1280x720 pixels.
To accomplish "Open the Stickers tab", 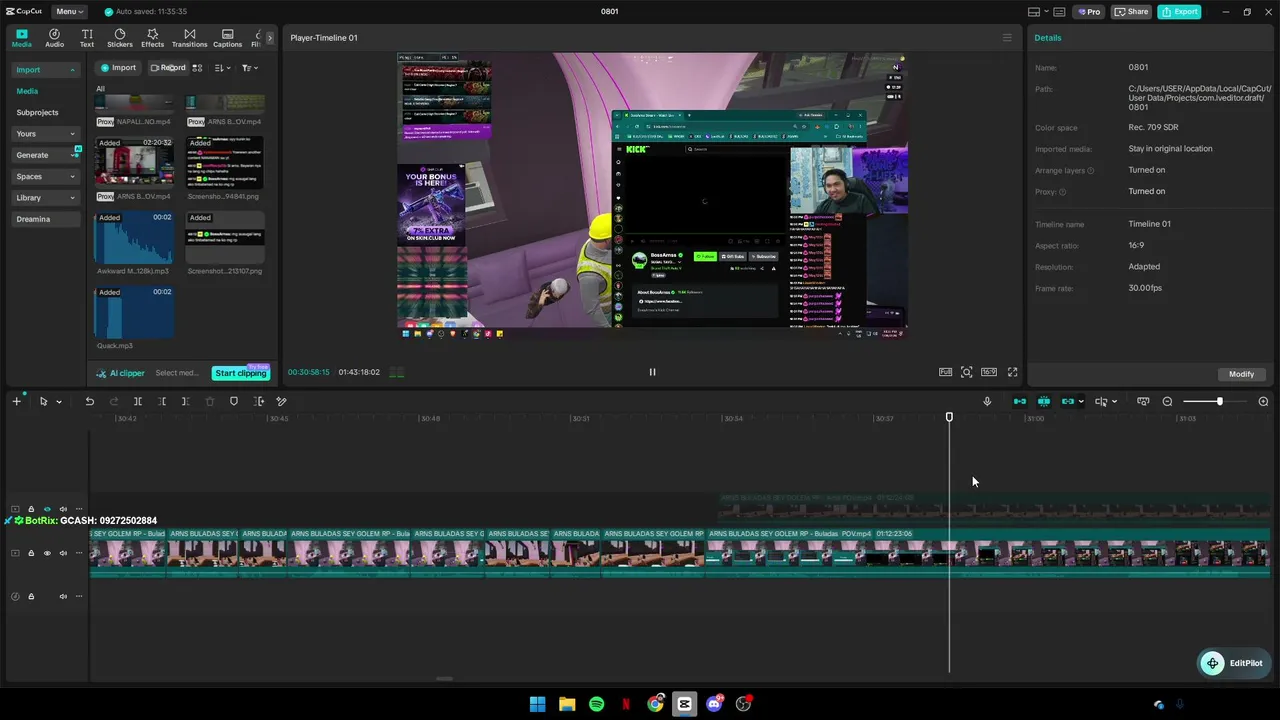I will pos(120,38).
